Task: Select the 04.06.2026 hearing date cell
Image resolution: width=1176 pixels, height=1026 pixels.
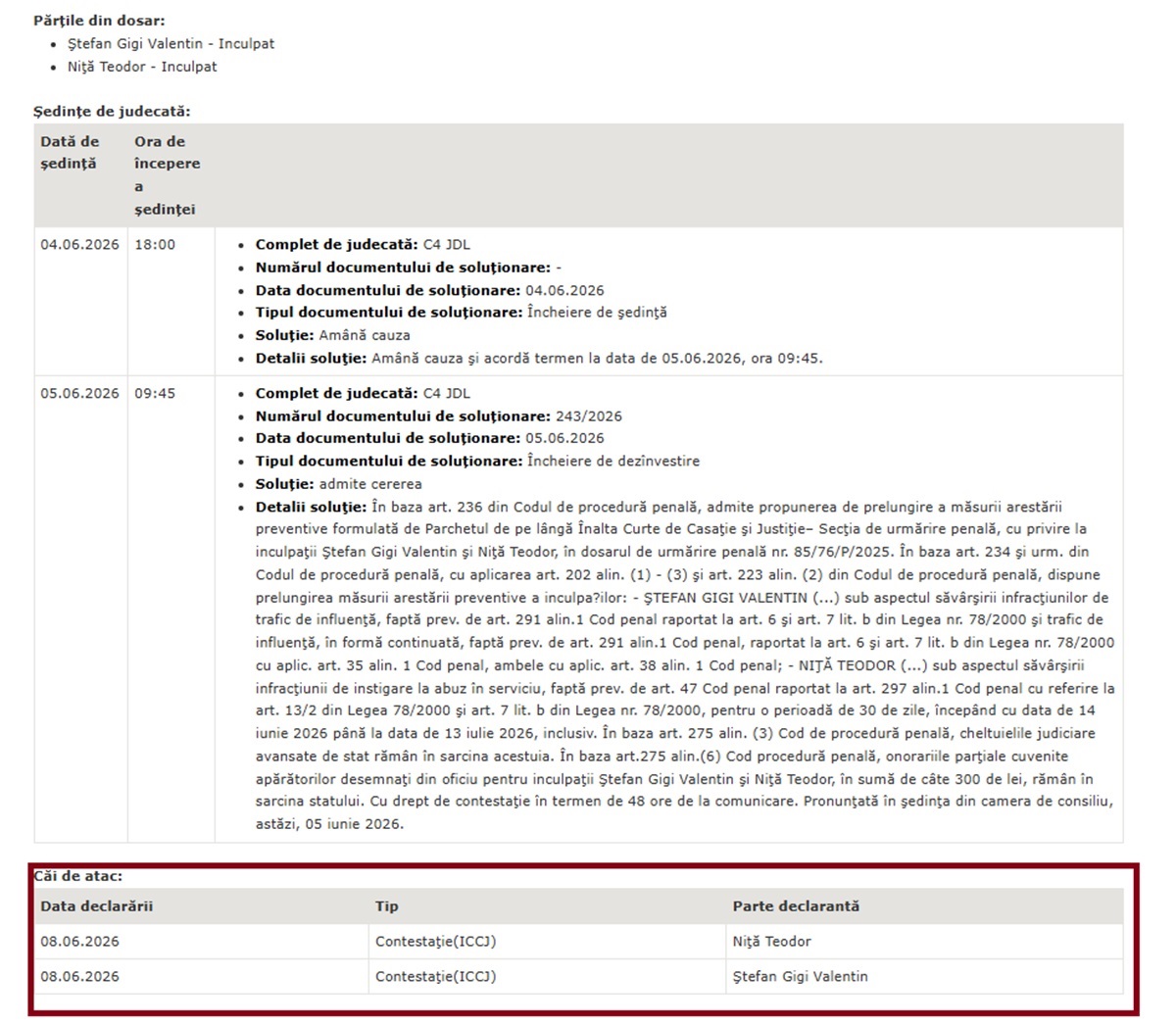Action: pyautogui.click(x=79, y=245)
